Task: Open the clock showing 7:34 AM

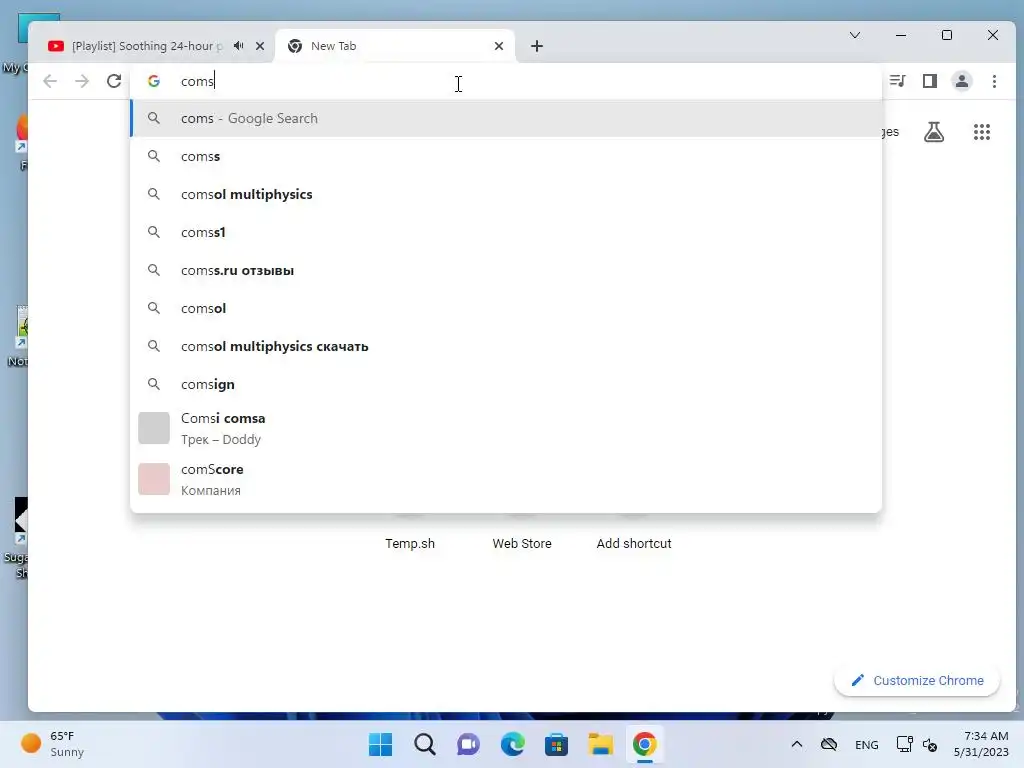Action: tap(981, 744)
